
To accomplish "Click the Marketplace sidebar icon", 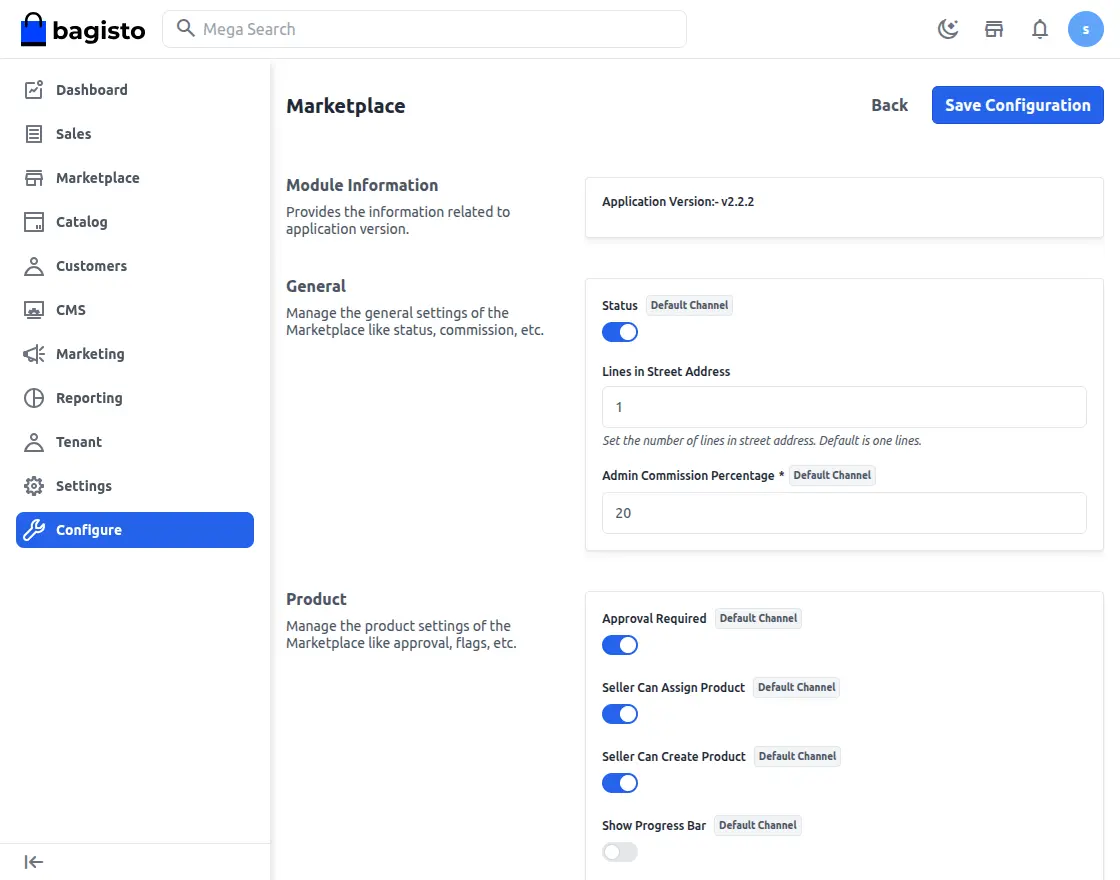I will click(33, 177).
